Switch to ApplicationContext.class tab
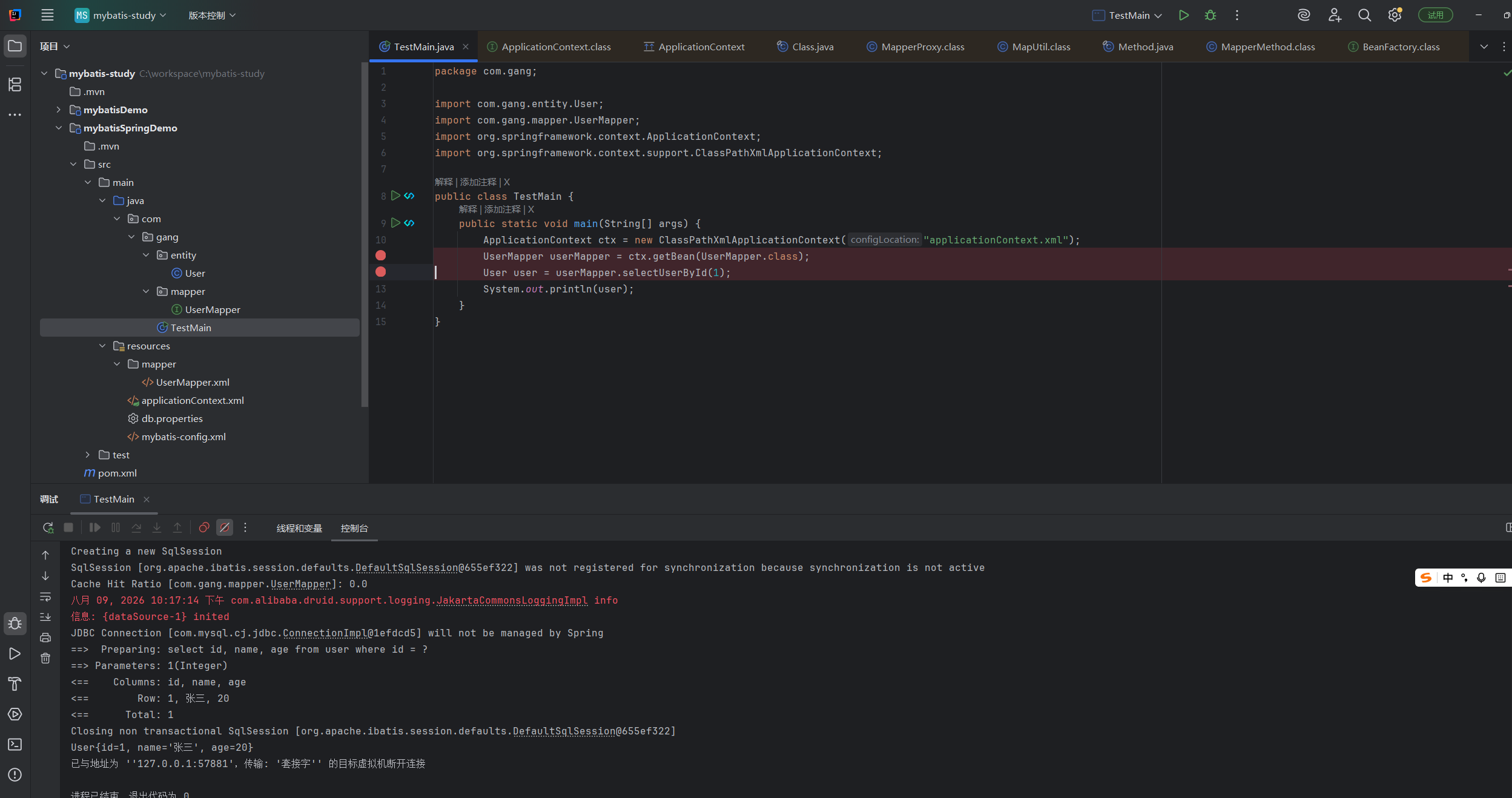Viewport: 1512px width, 798px height. [x=550, y=47]
